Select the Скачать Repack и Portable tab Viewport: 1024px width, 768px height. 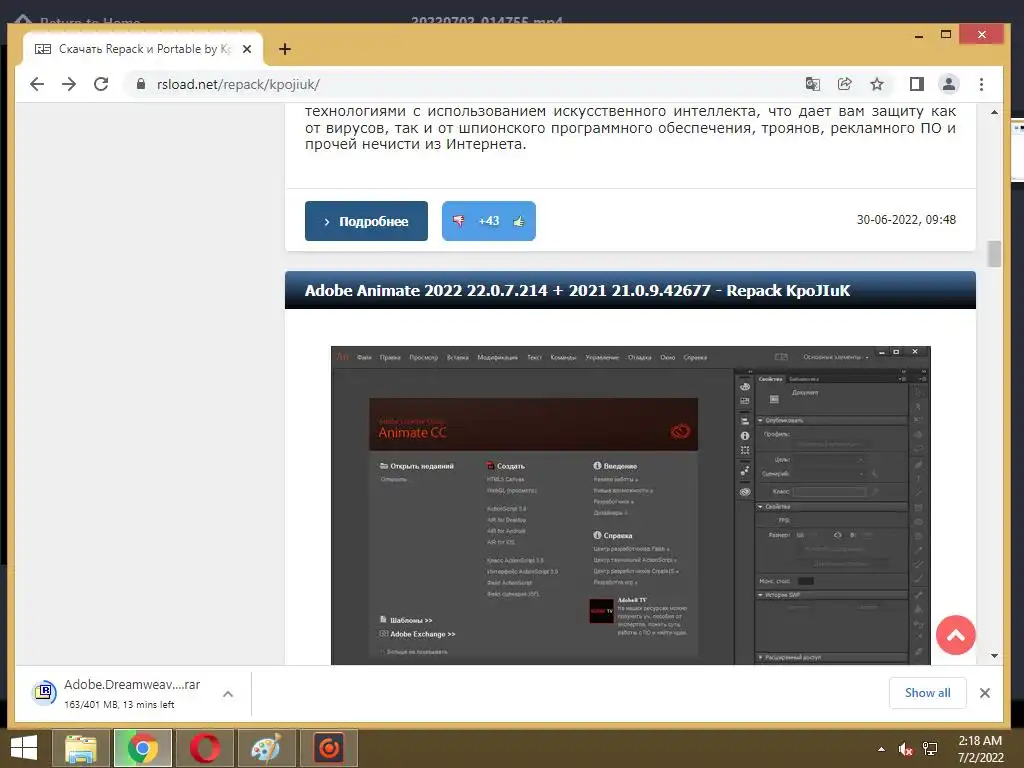142,49
